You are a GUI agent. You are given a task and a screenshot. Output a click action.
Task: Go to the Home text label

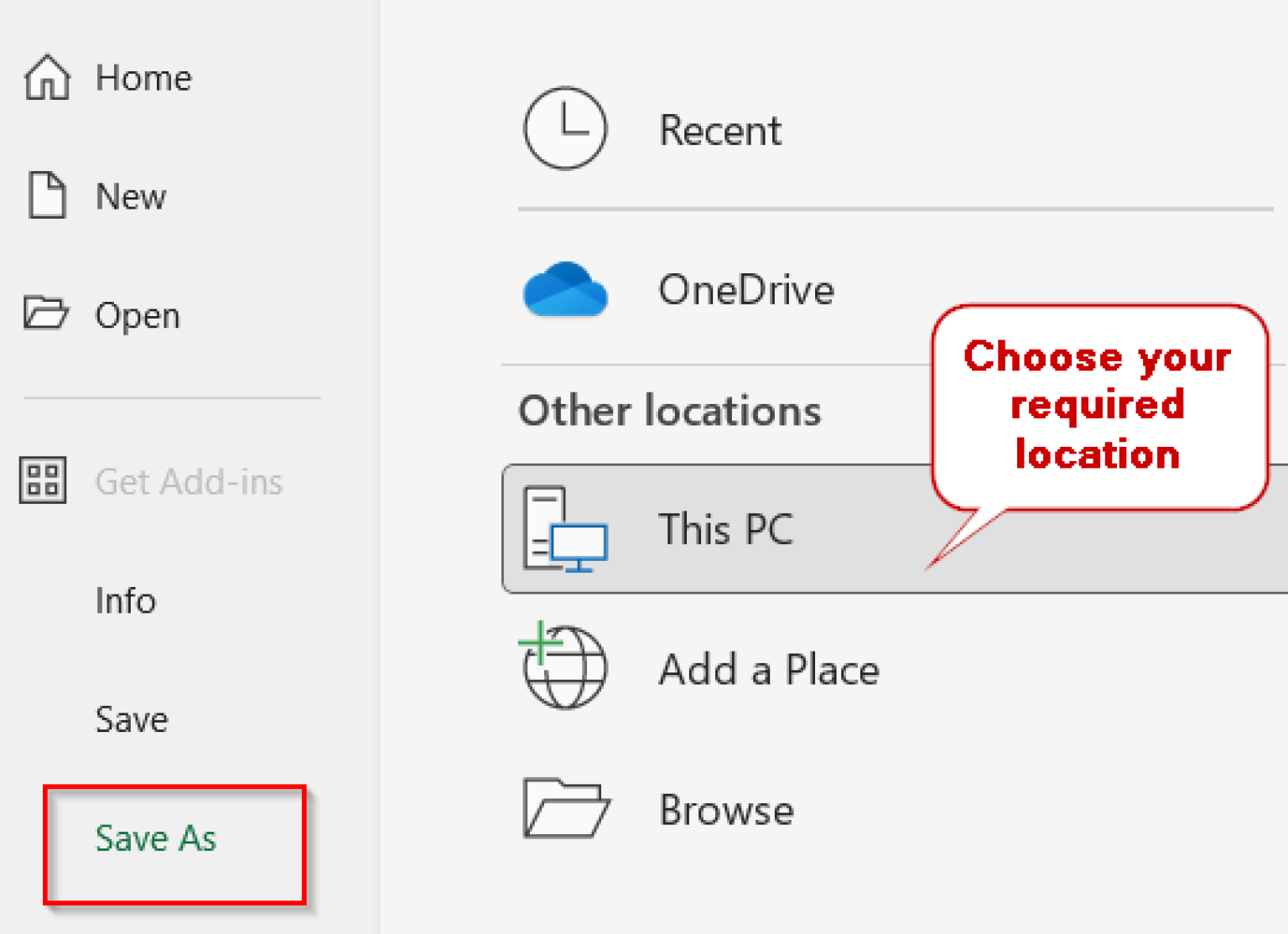[143, 78]
